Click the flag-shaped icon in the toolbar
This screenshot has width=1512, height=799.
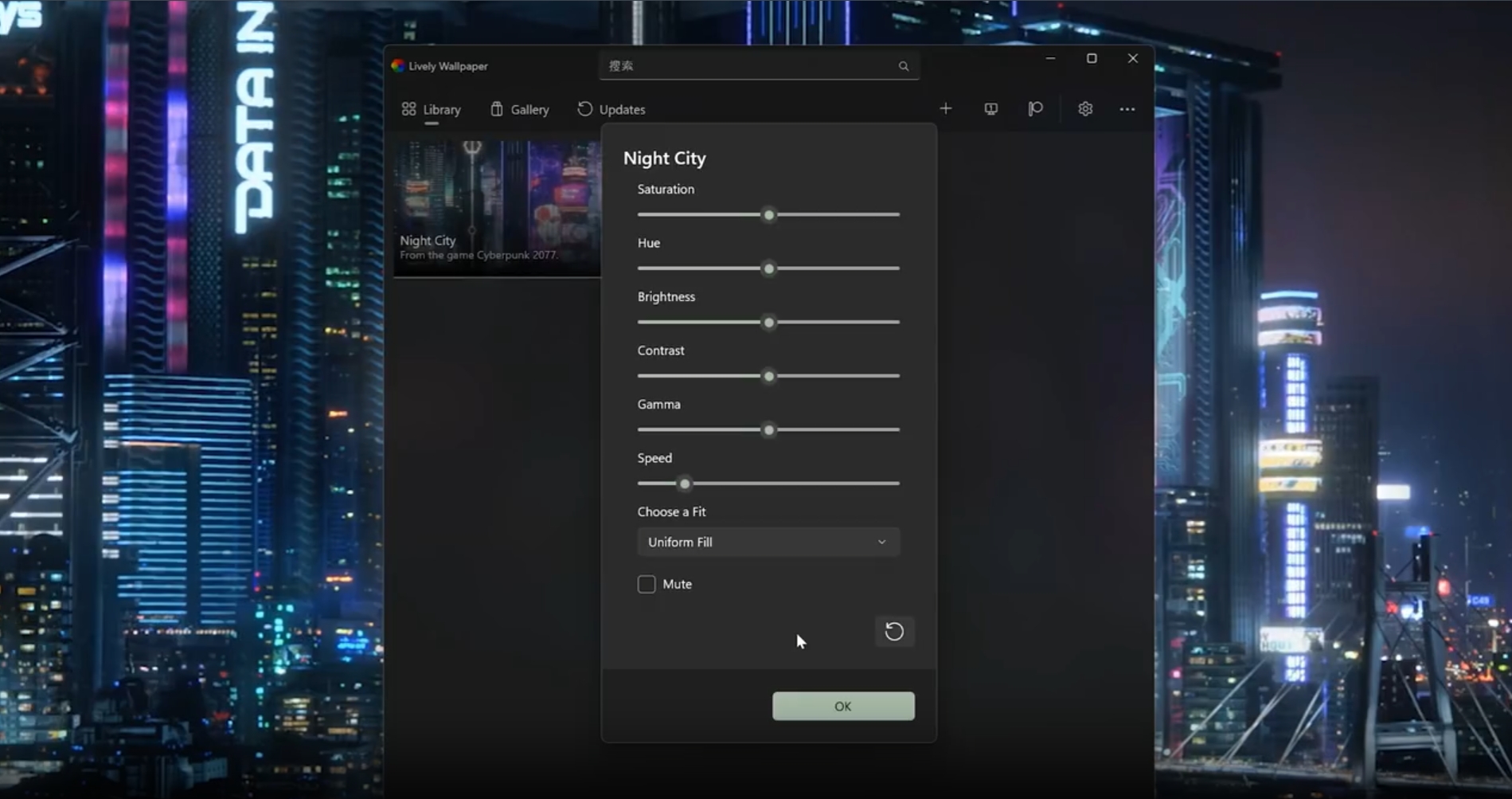click(x=1035, y=108)
